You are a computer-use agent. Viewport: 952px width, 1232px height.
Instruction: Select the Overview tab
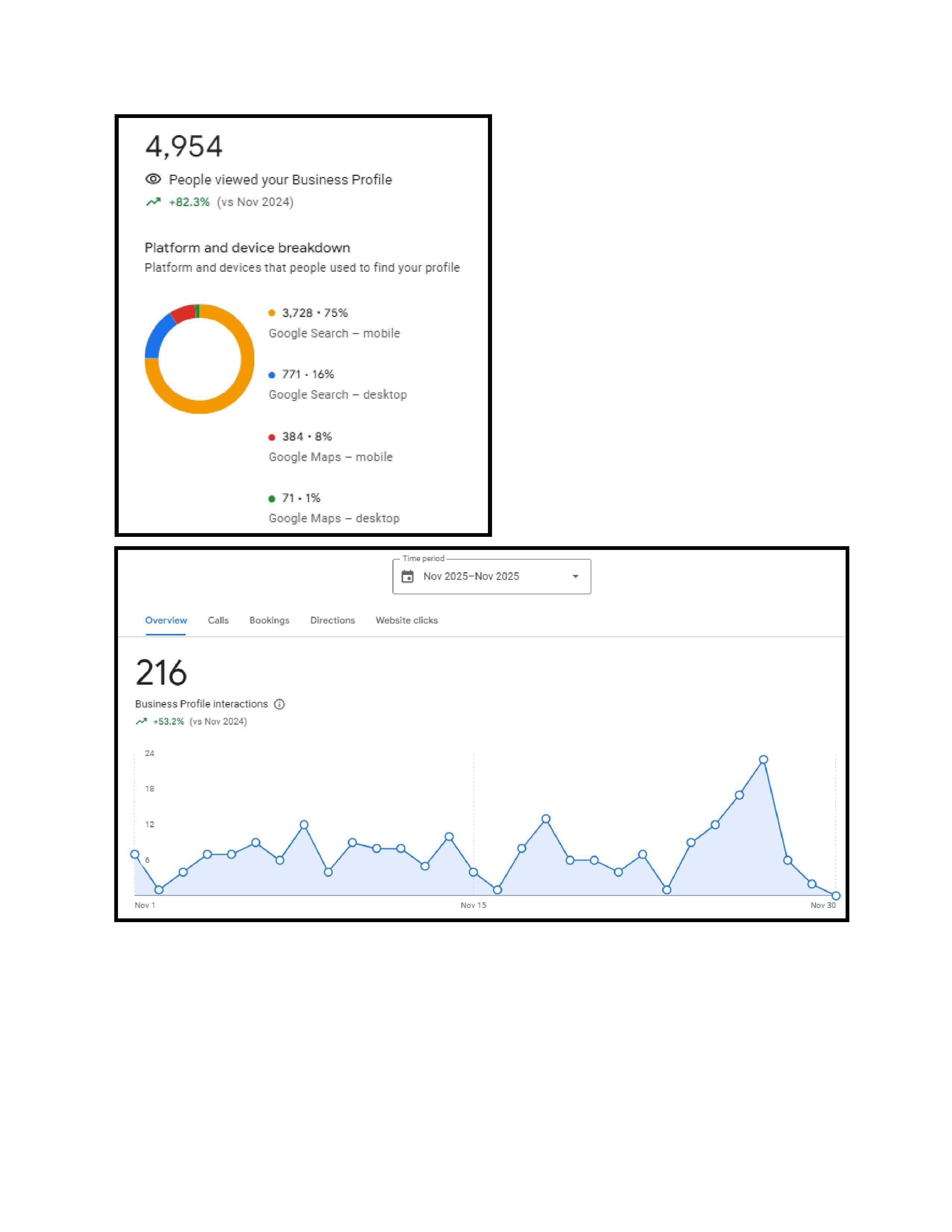click(166, 620)
